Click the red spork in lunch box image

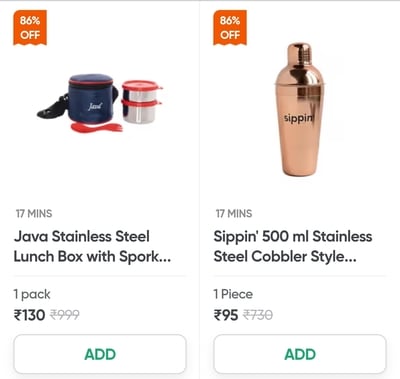[96, 128]
